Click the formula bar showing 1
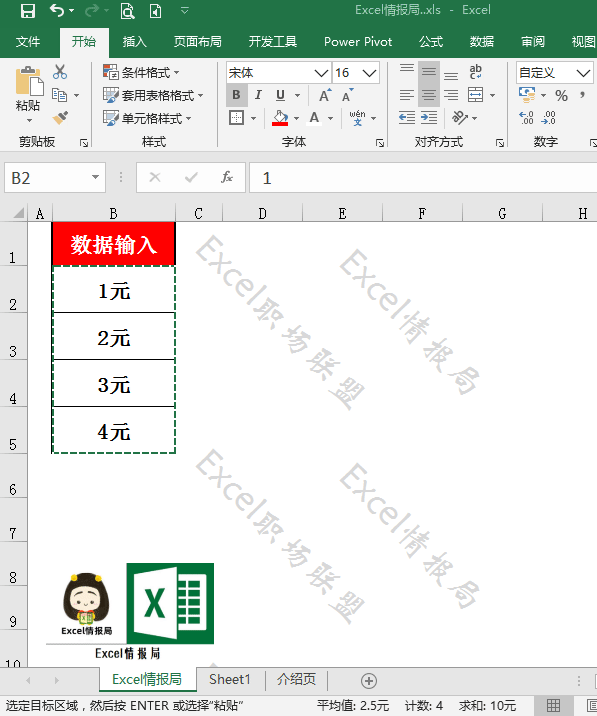Screen dimensions: 597x716 (x=423, y=178)
